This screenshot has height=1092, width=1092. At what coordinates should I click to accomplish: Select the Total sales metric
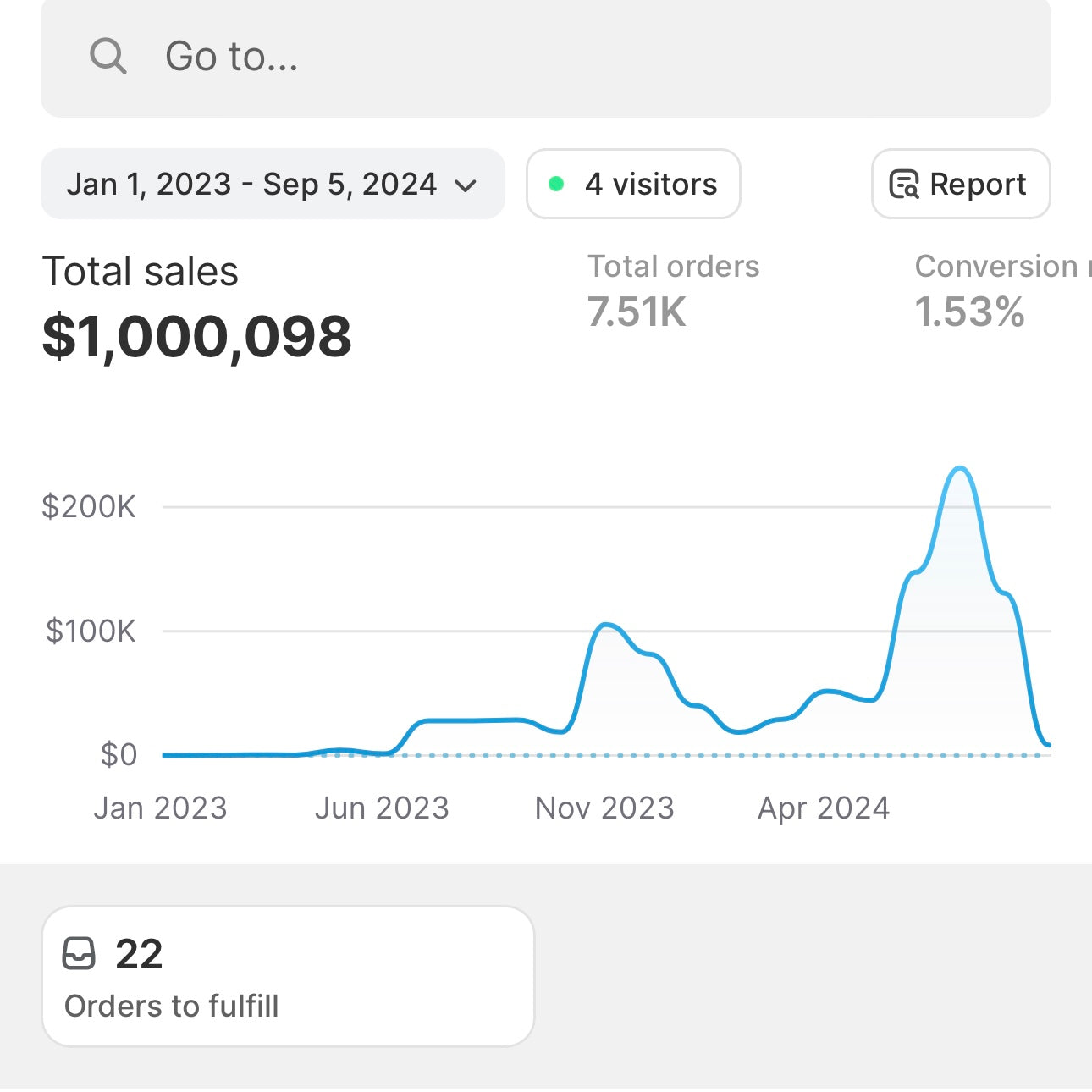pos(141,272)
